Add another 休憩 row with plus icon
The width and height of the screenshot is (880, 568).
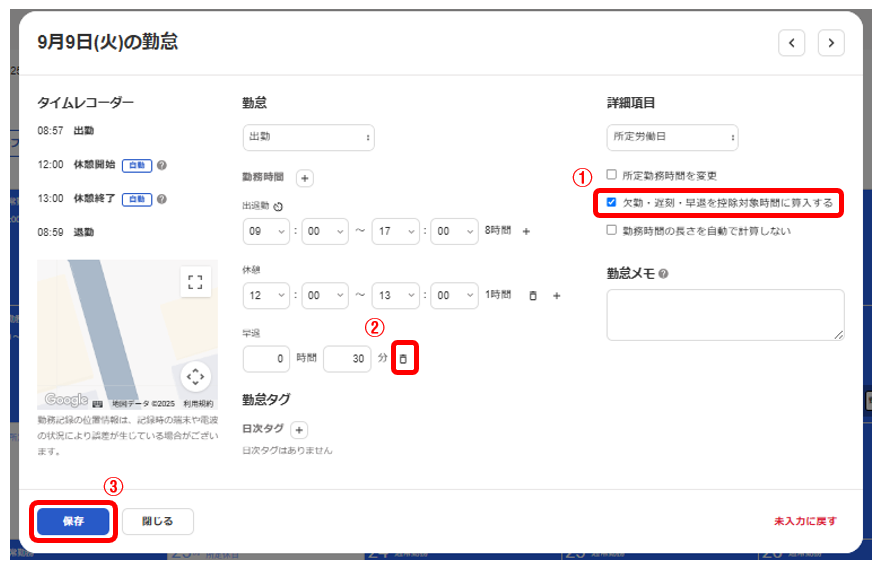(x=557, y=295)
